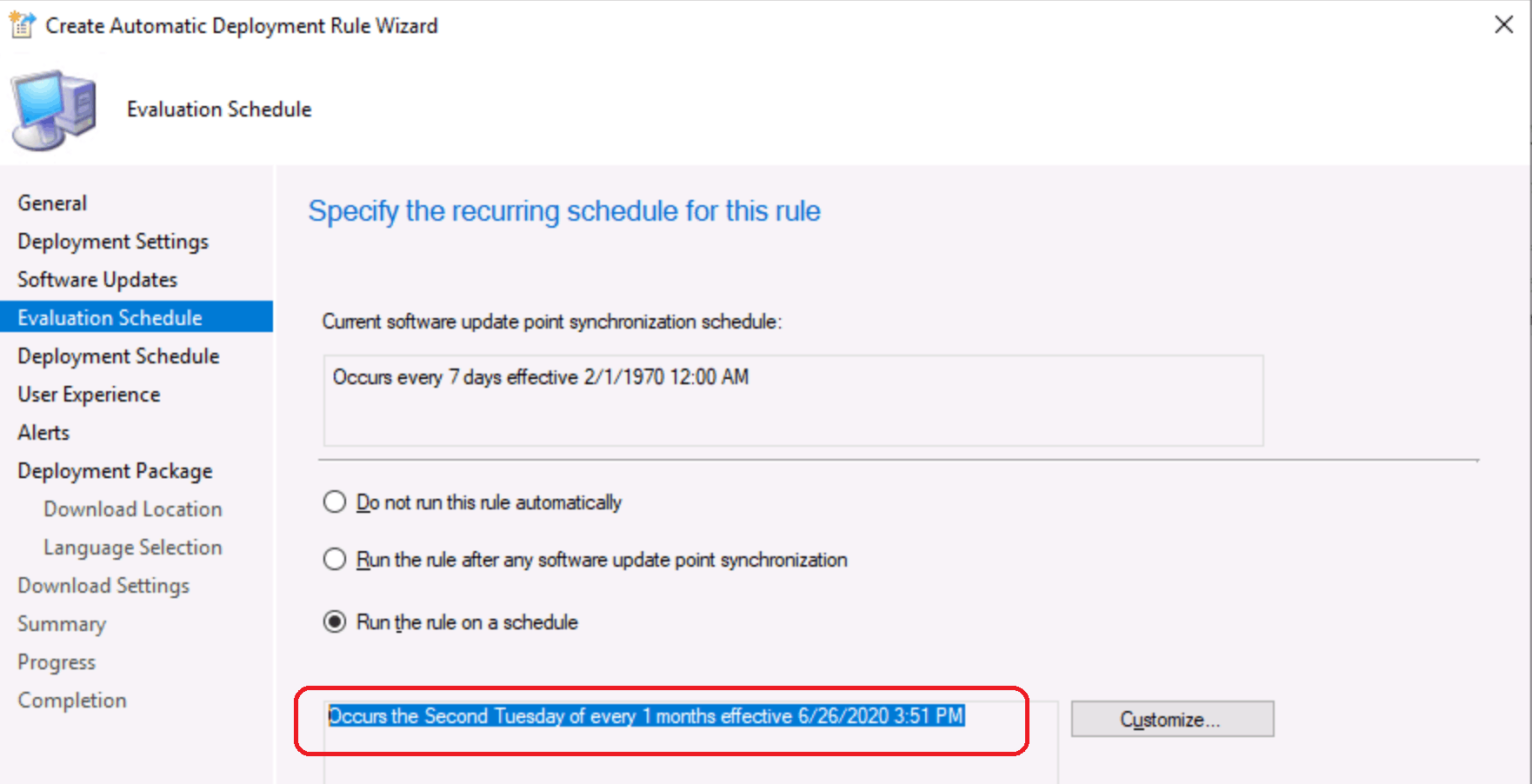The image size is (1532, 784).
Task: Click the Customize schedule button
Action: tap(1172, 719)
